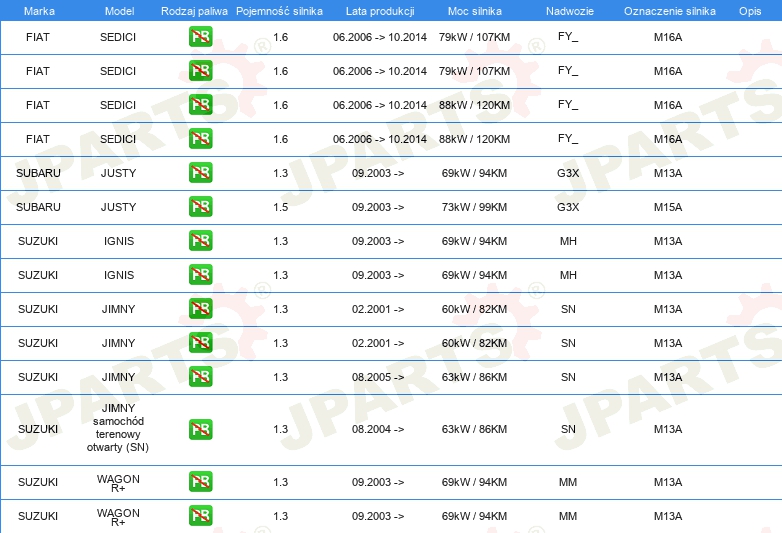Select the Model column header
Viewport: 782px width, 533px height.
point(119,11)
